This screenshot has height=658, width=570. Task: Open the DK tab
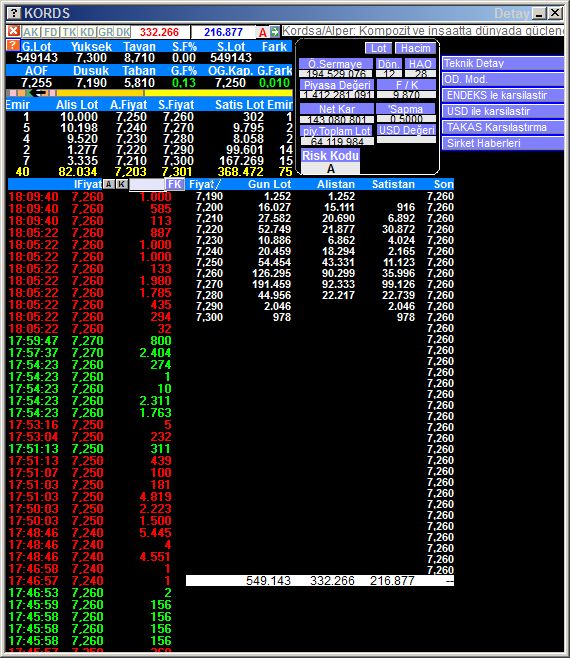tap(123, 32)
